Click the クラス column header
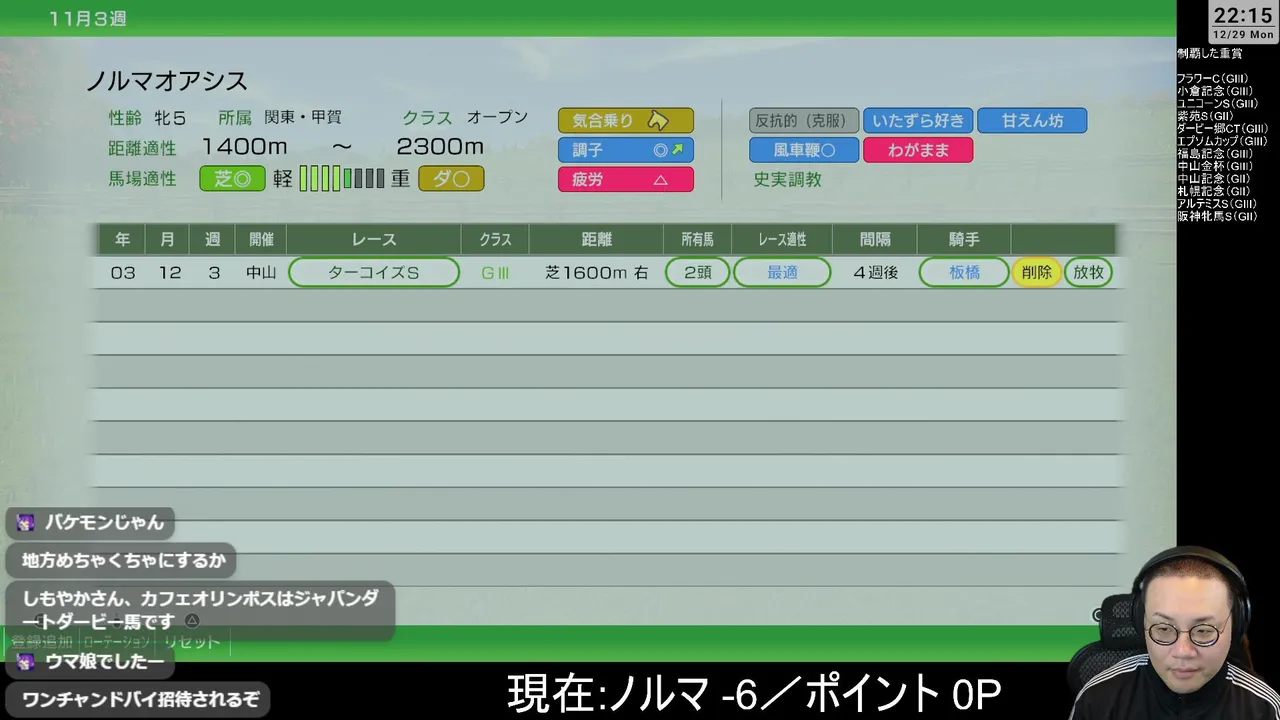1280x720 pixels. [495, 240]
